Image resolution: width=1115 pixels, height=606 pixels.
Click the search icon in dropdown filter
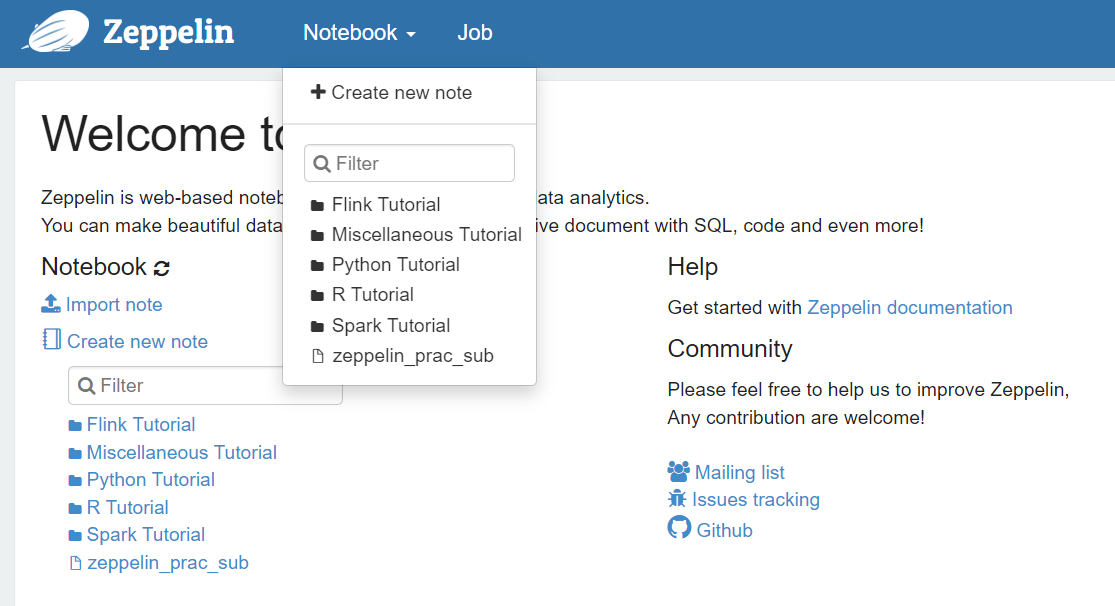[321, 164]
